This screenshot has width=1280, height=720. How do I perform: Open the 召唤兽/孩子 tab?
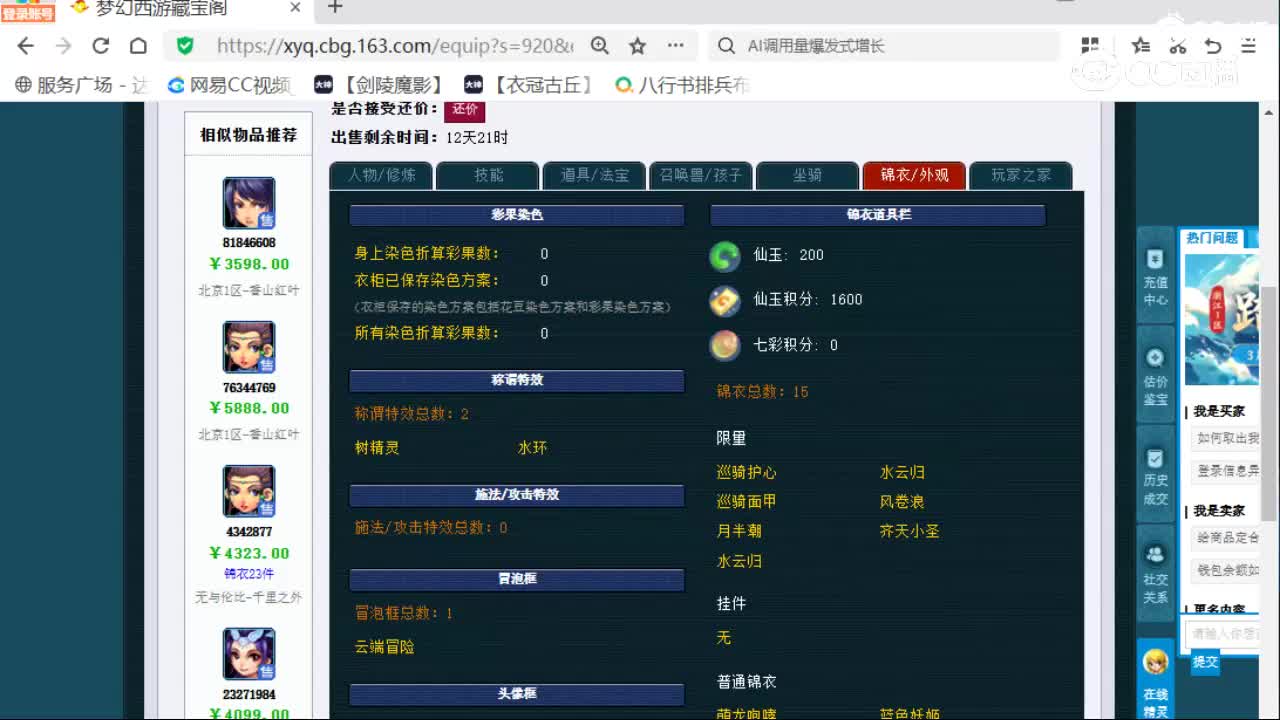click(x=701, y=174)
